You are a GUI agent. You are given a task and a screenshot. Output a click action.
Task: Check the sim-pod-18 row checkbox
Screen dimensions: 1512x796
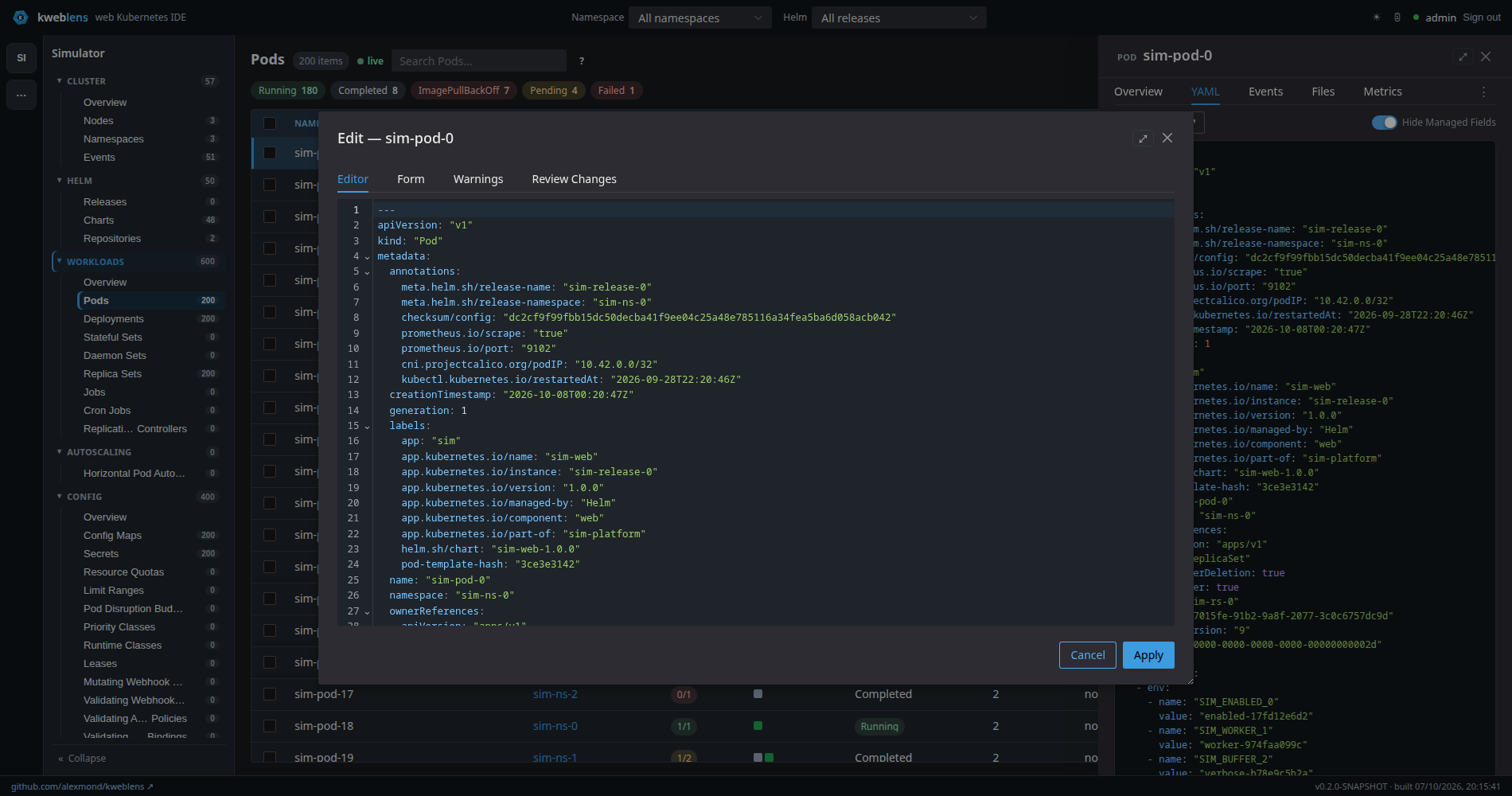tap(270, 726)
